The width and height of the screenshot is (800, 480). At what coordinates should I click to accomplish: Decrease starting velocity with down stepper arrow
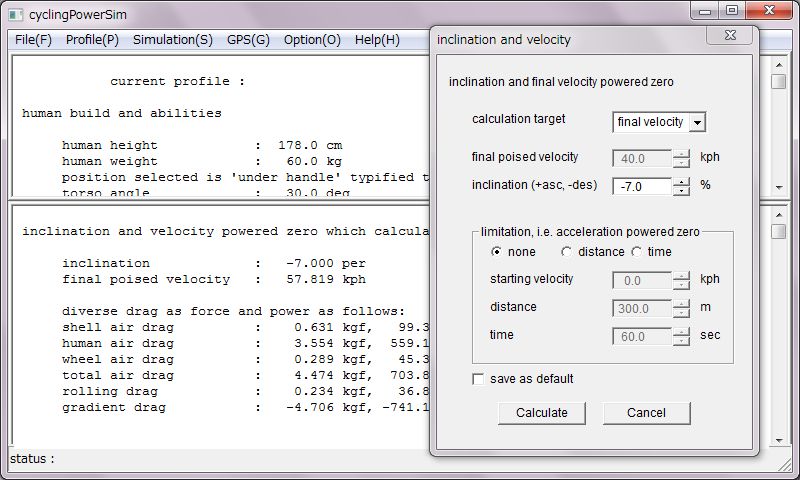[x=681, y=285]
